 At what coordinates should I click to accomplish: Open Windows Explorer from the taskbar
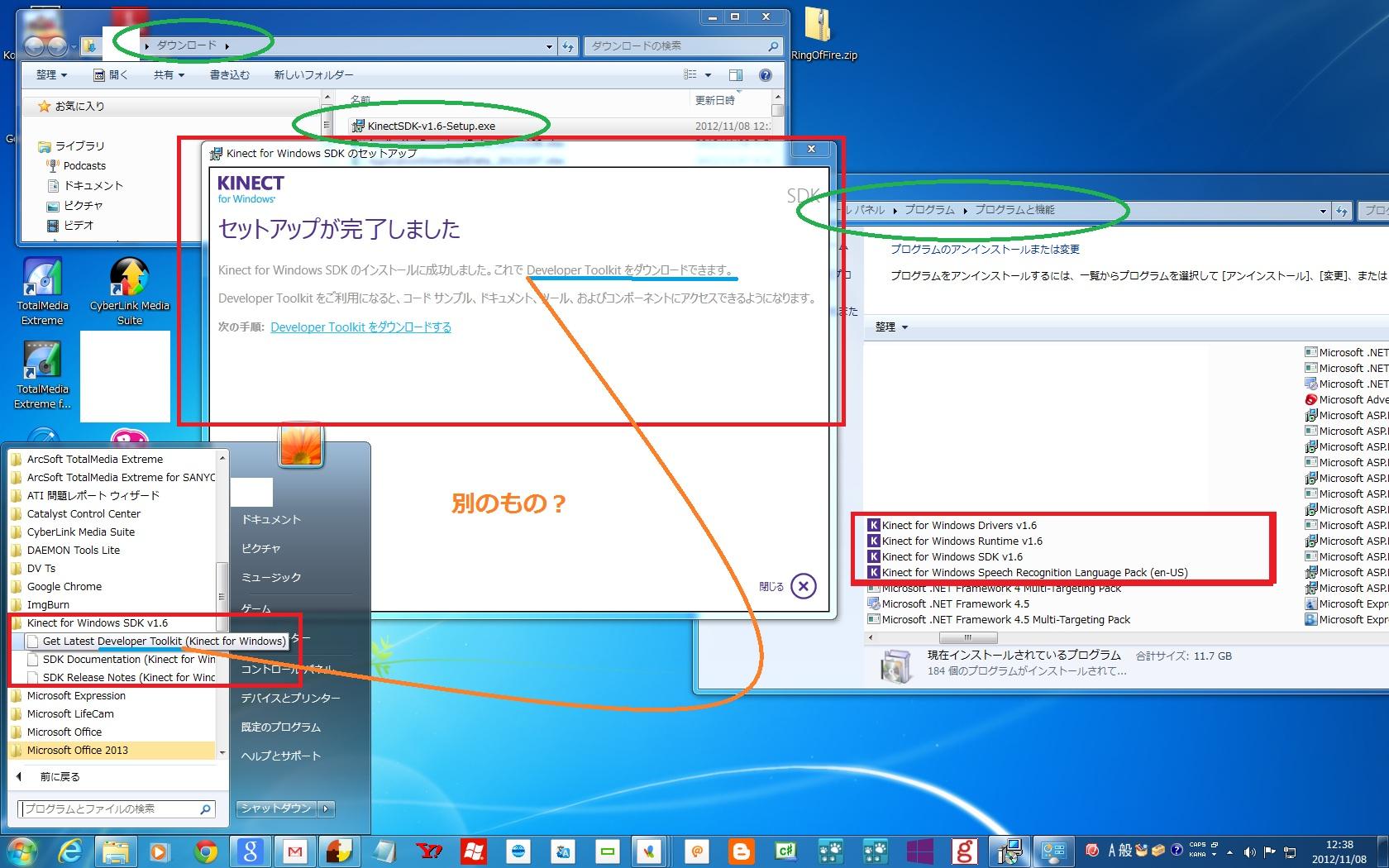[116, 851]
